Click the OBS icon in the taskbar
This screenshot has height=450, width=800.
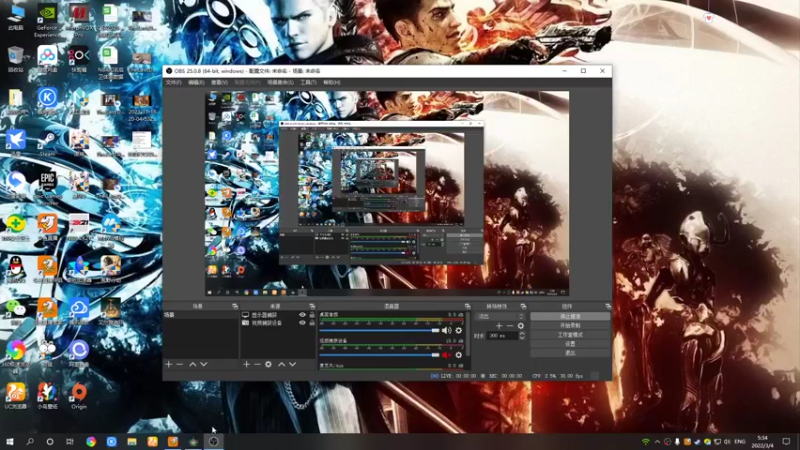point(213,442)
